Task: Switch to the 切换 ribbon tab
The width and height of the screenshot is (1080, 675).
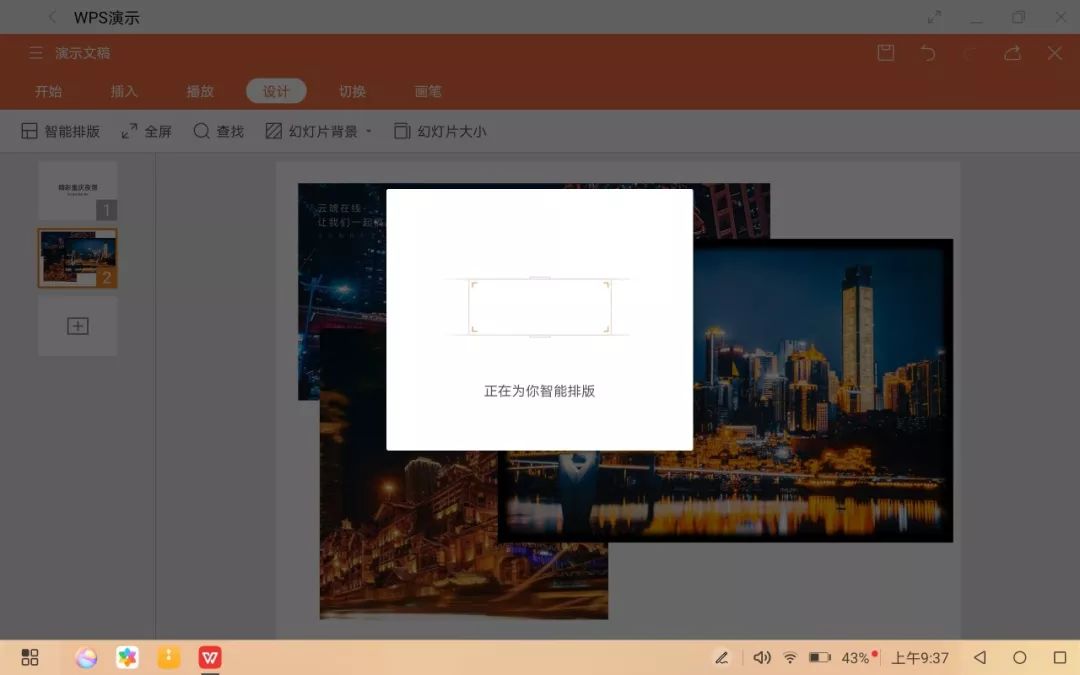Action: (x=351, y=90)
